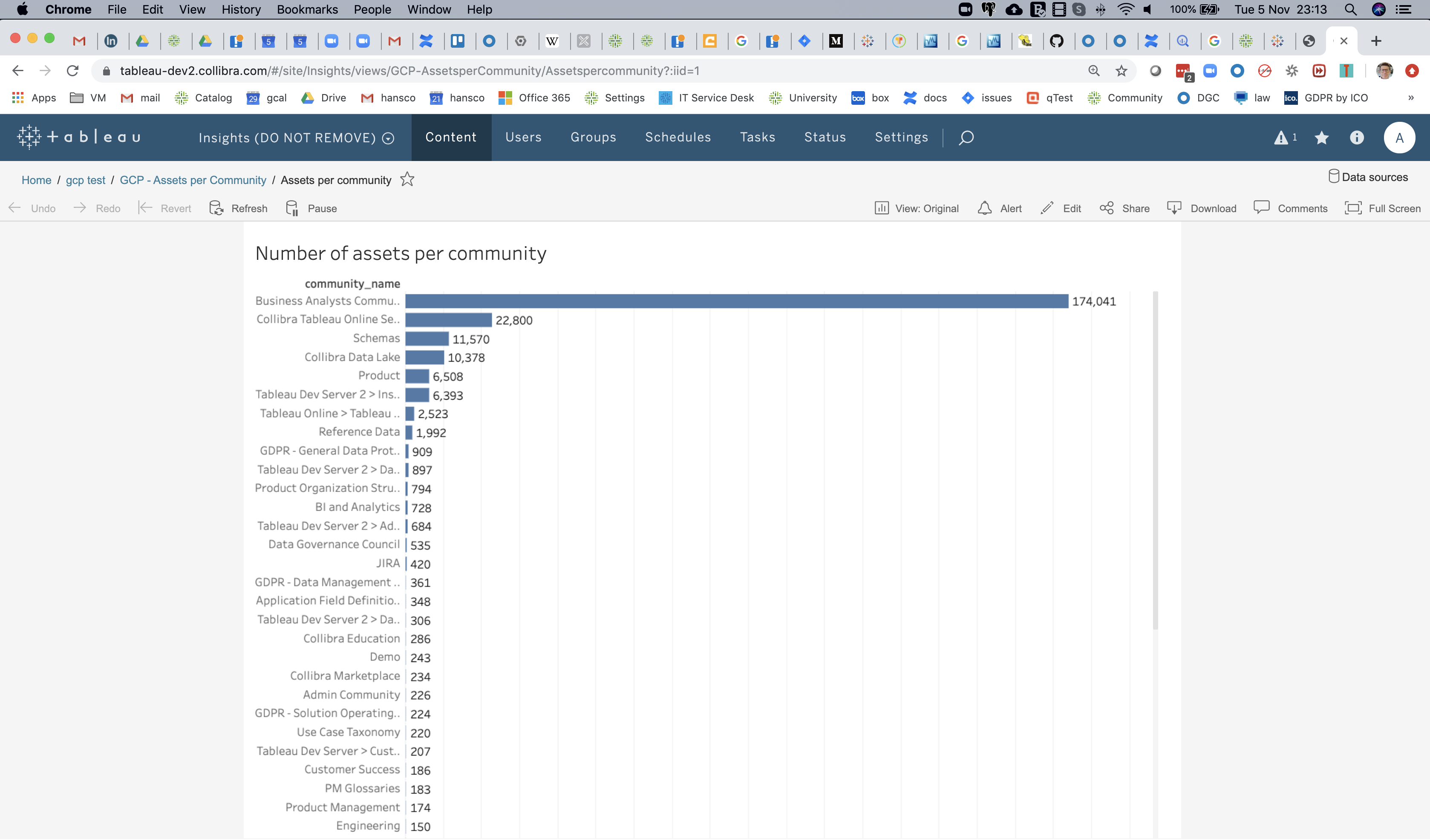The image size is (1430, 840).
Task: Open the Tableau Settings tab
Action: point(901,137)
